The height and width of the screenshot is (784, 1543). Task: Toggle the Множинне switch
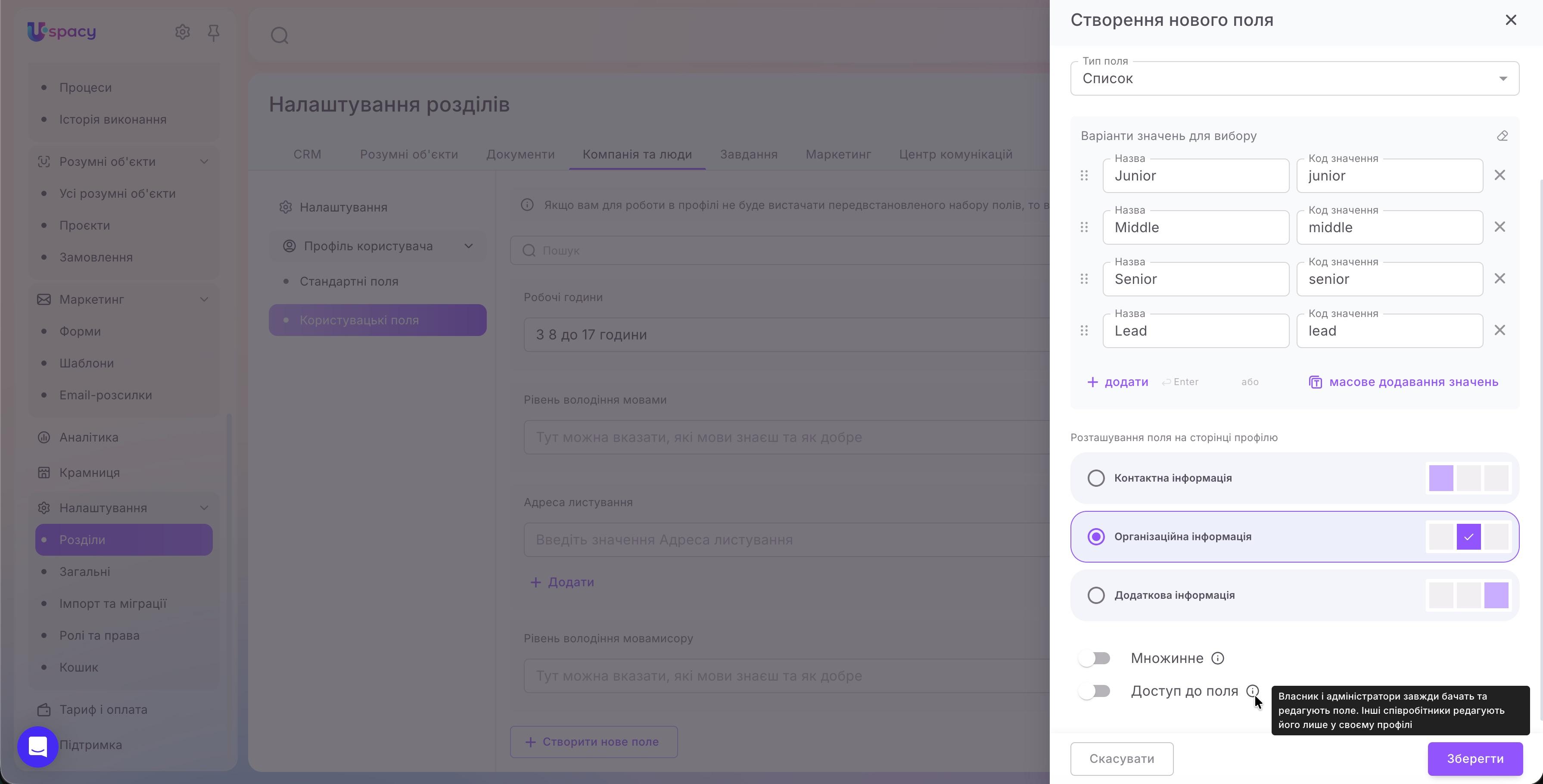point(1094,659)
